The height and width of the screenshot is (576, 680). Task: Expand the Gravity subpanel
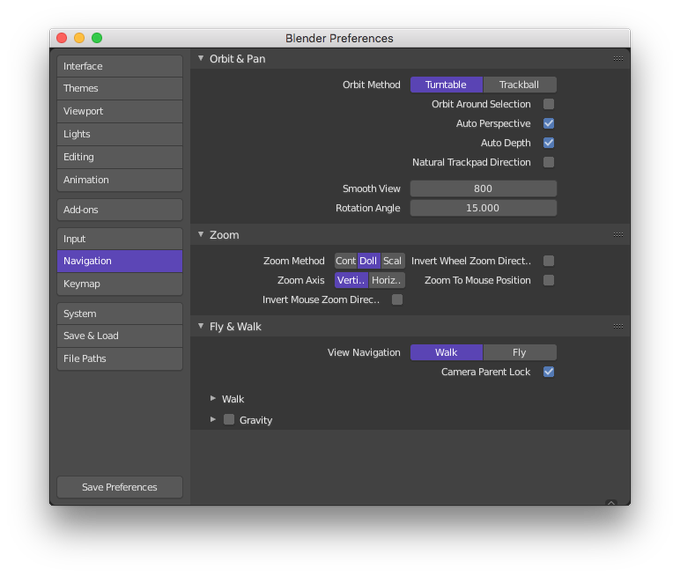[x=213, y=419]
